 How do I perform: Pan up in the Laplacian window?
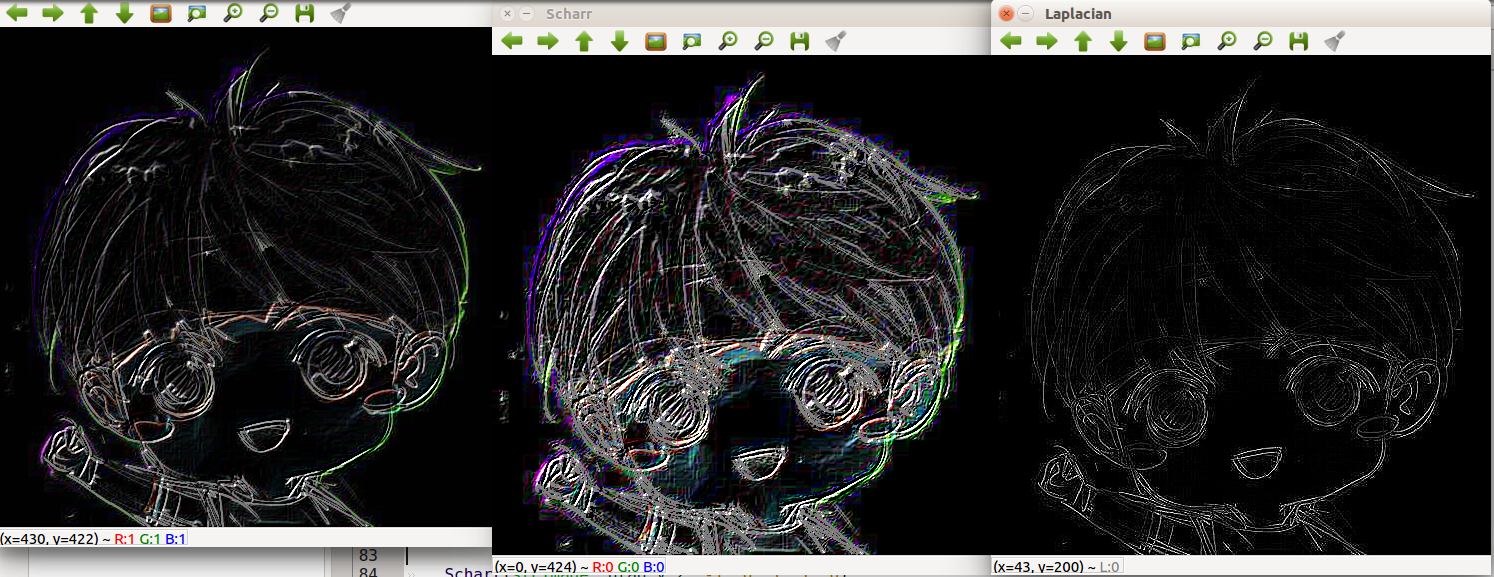(x=1083, y=41)
